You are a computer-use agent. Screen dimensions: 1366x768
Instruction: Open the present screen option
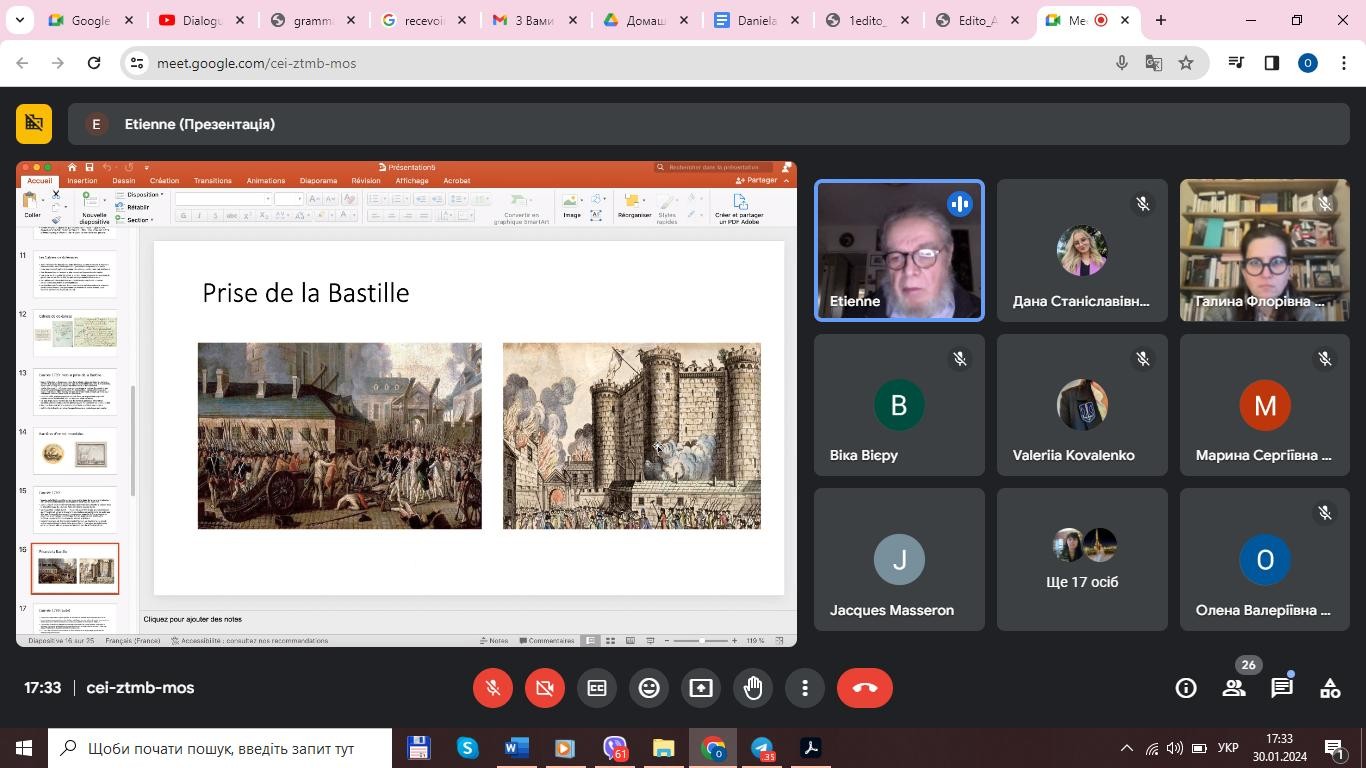[701, 688]
